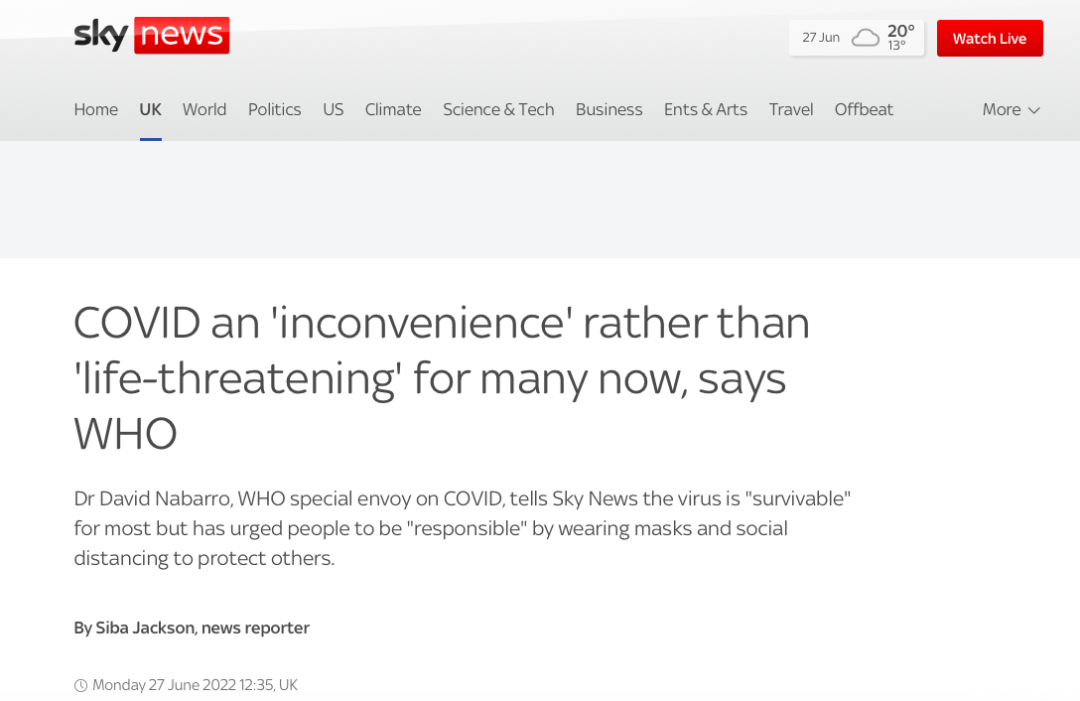Go to Science & Tech news
This screenshot has width=1080, height=701.
(x=498, y=110)
